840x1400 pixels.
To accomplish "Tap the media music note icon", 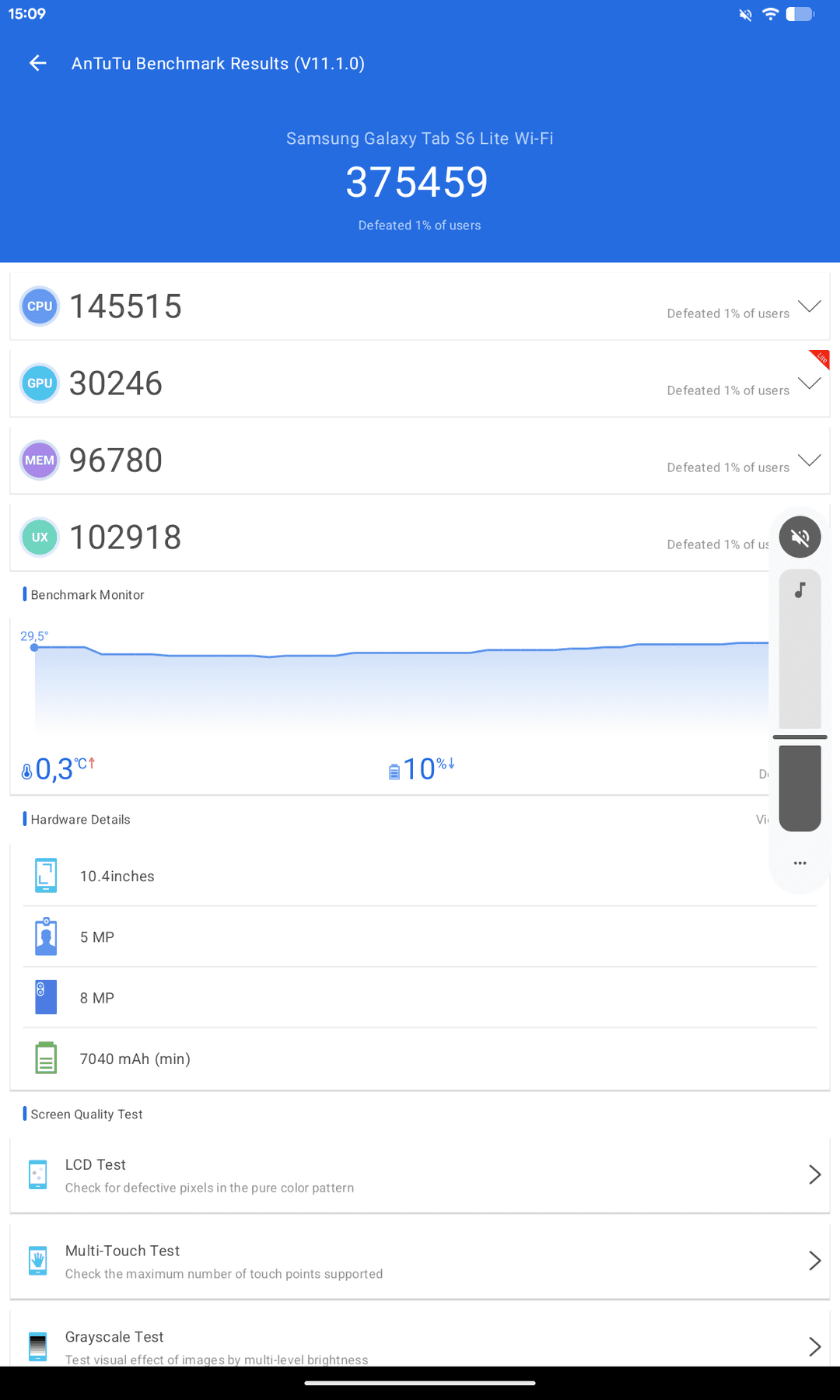I will pos(800,590).
